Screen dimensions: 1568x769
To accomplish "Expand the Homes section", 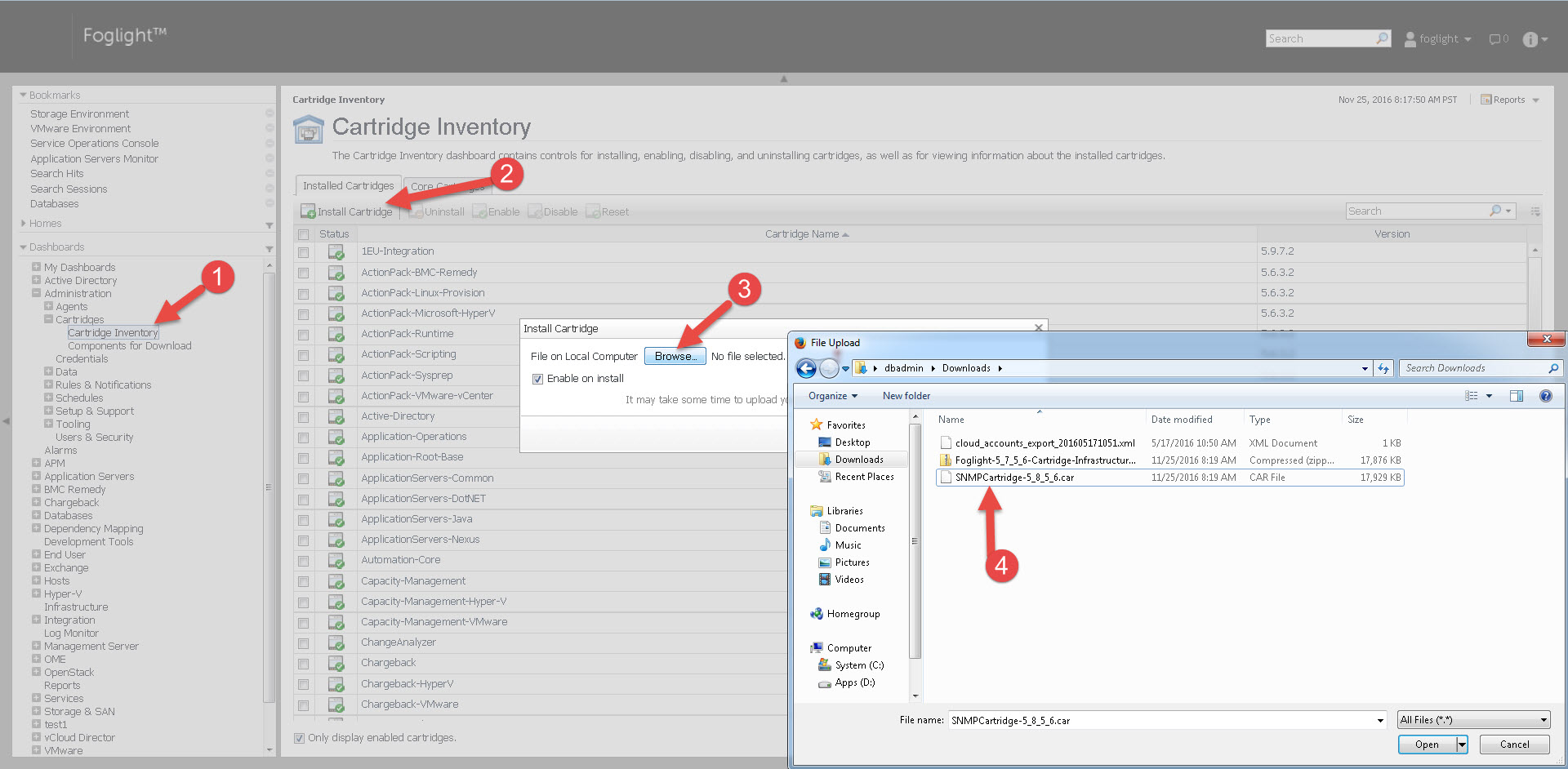I will click(23, 223).
